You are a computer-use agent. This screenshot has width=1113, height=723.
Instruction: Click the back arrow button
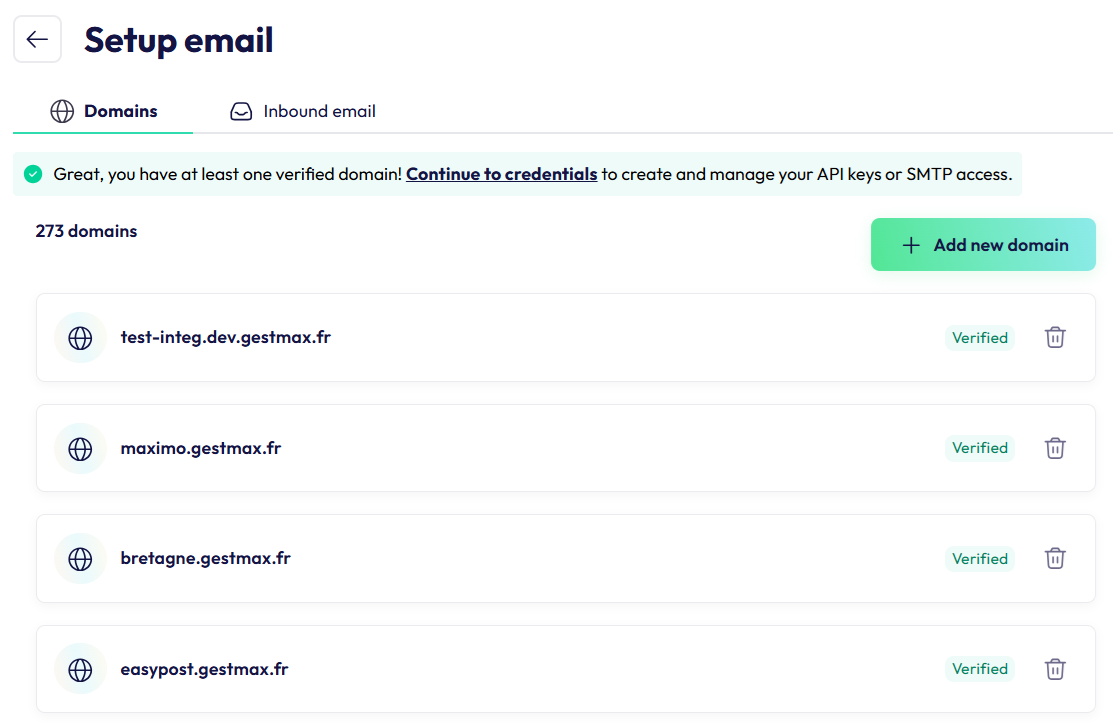point(38,39)
